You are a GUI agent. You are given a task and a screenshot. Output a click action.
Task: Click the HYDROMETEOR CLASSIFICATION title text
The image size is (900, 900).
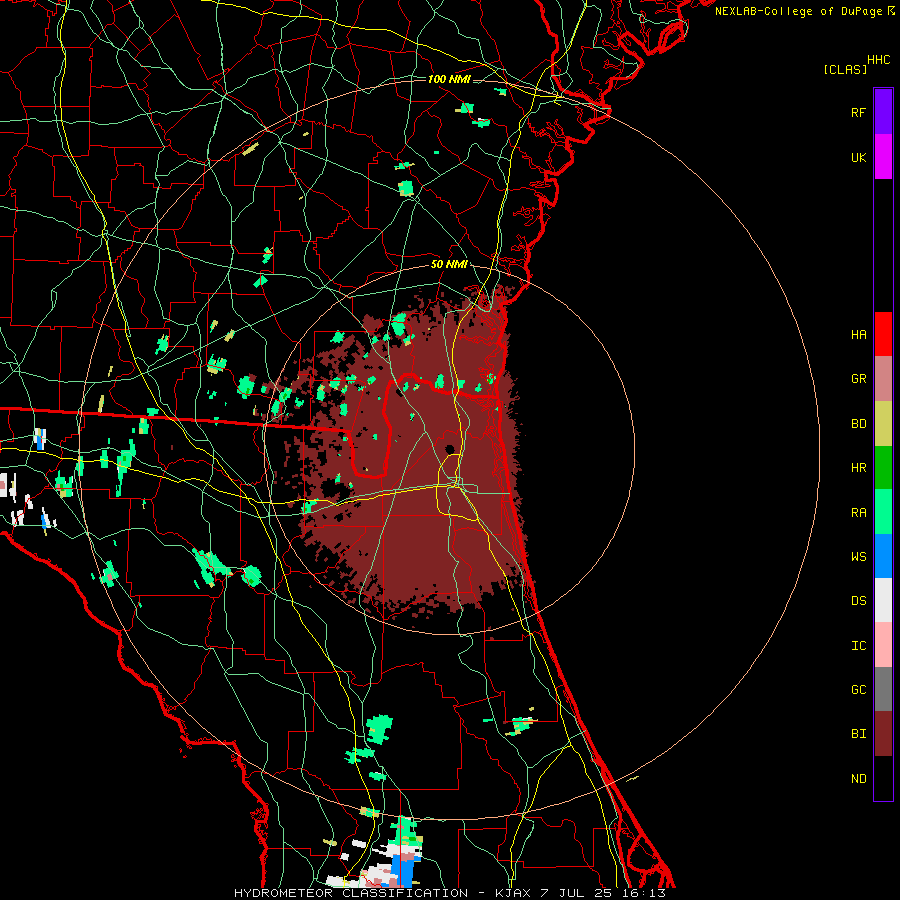tap(351, 893)
